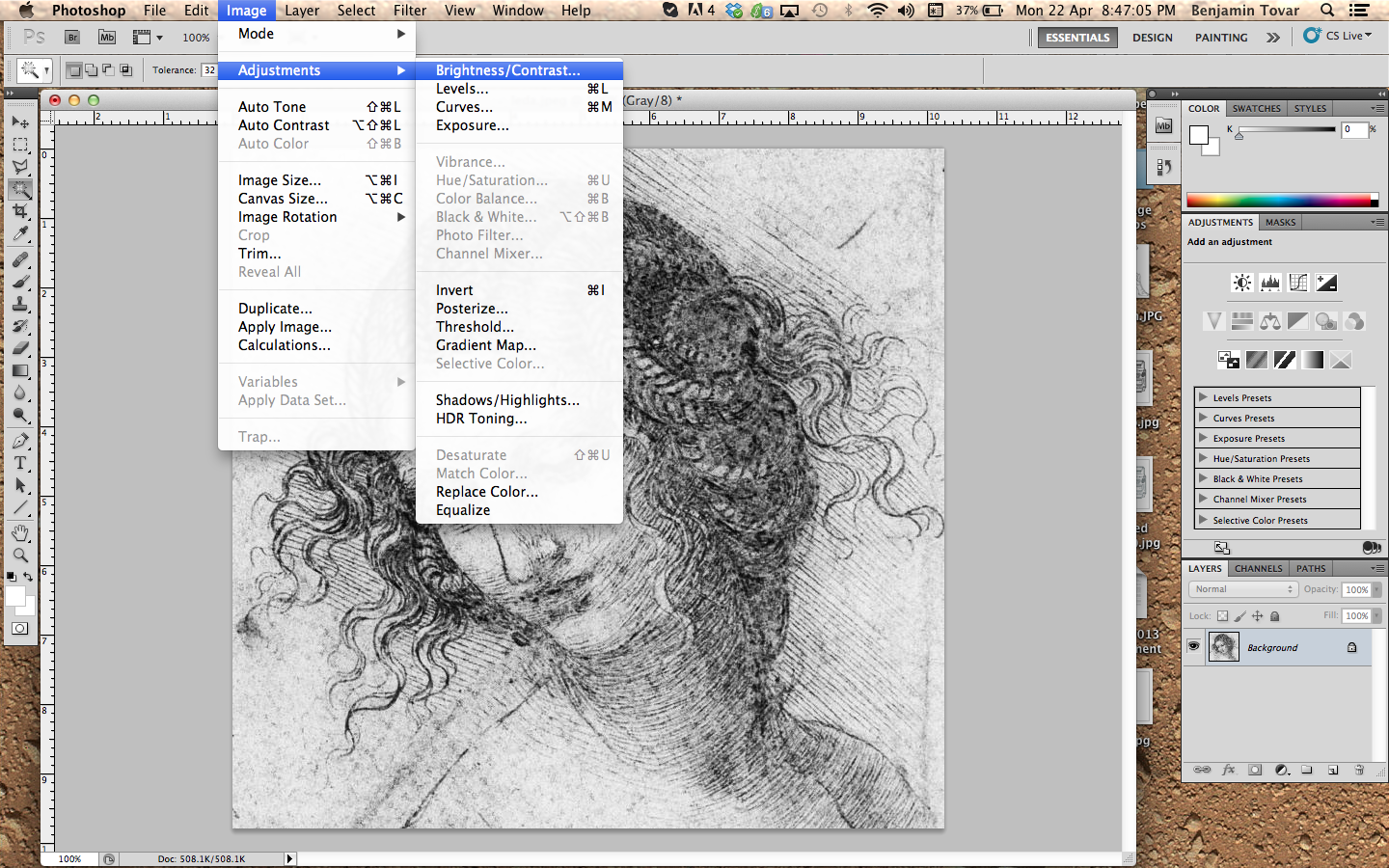Select the Magic Wand tool in toolbox
The height and width of the screenshot is (868, 1389).
coord(20,189)
